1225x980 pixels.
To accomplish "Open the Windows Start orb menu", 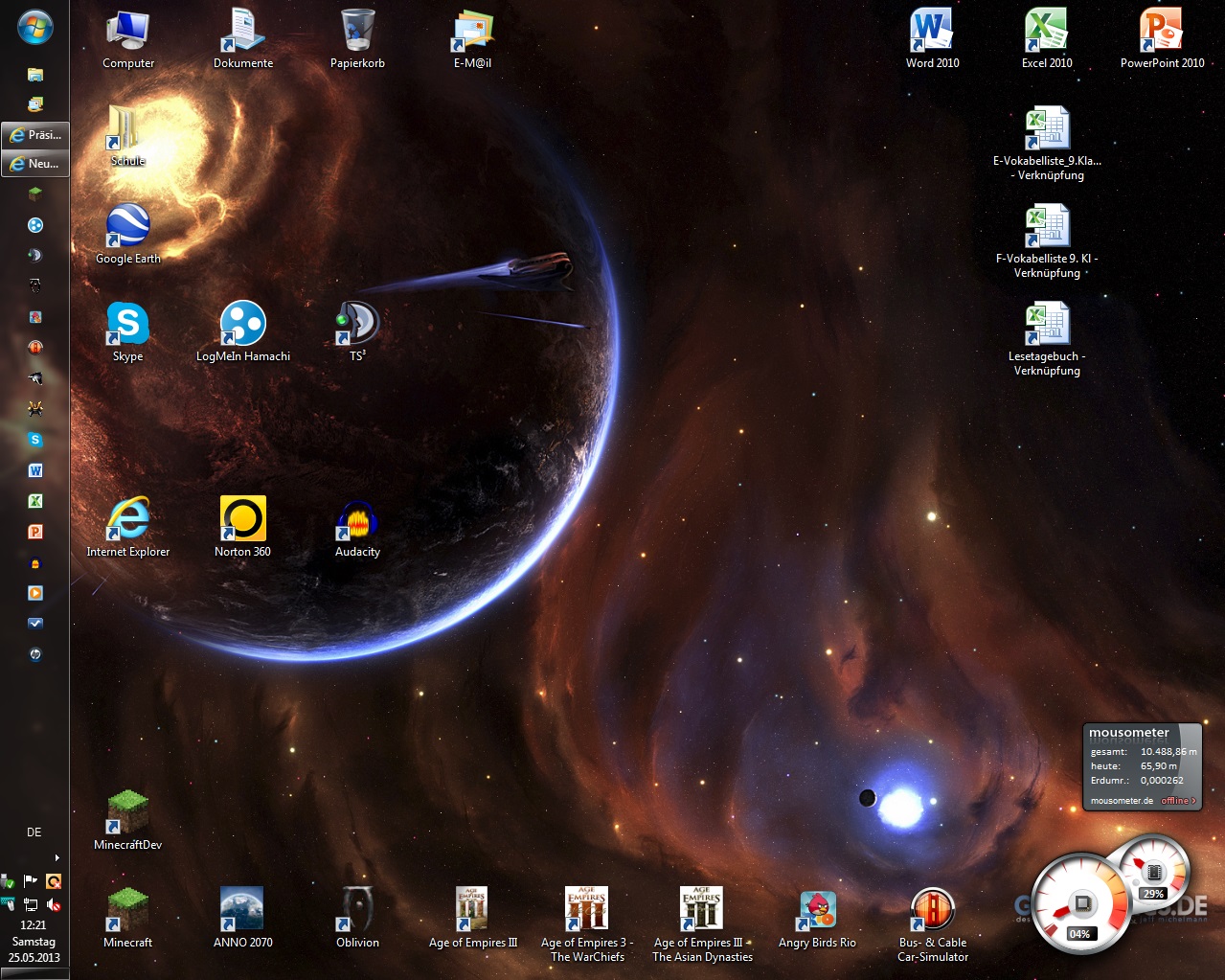I will pyautogui.click(x=35, y=27).
